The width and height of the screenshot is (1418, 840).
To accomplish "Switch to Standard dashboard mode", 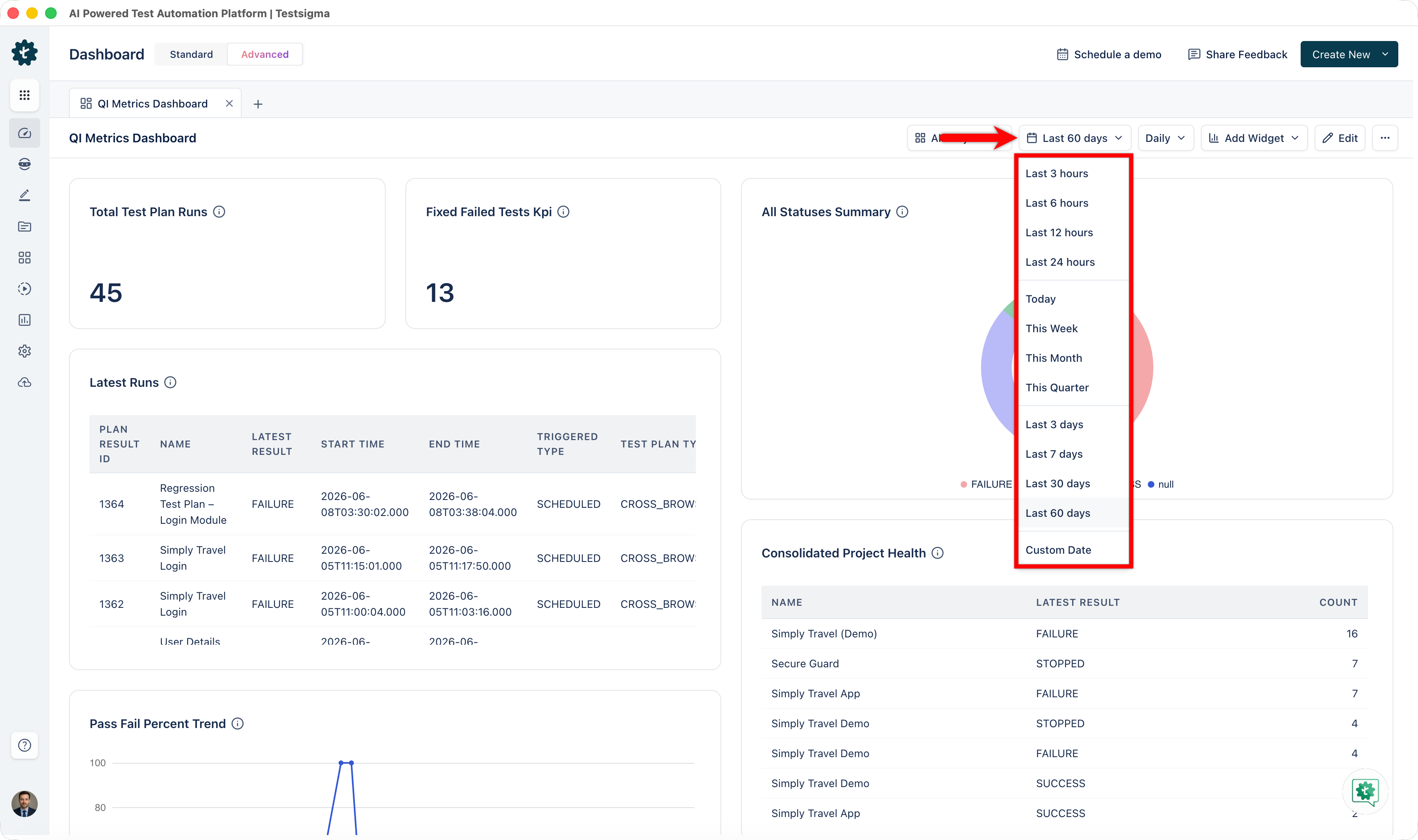I will (x=191, y=54).
